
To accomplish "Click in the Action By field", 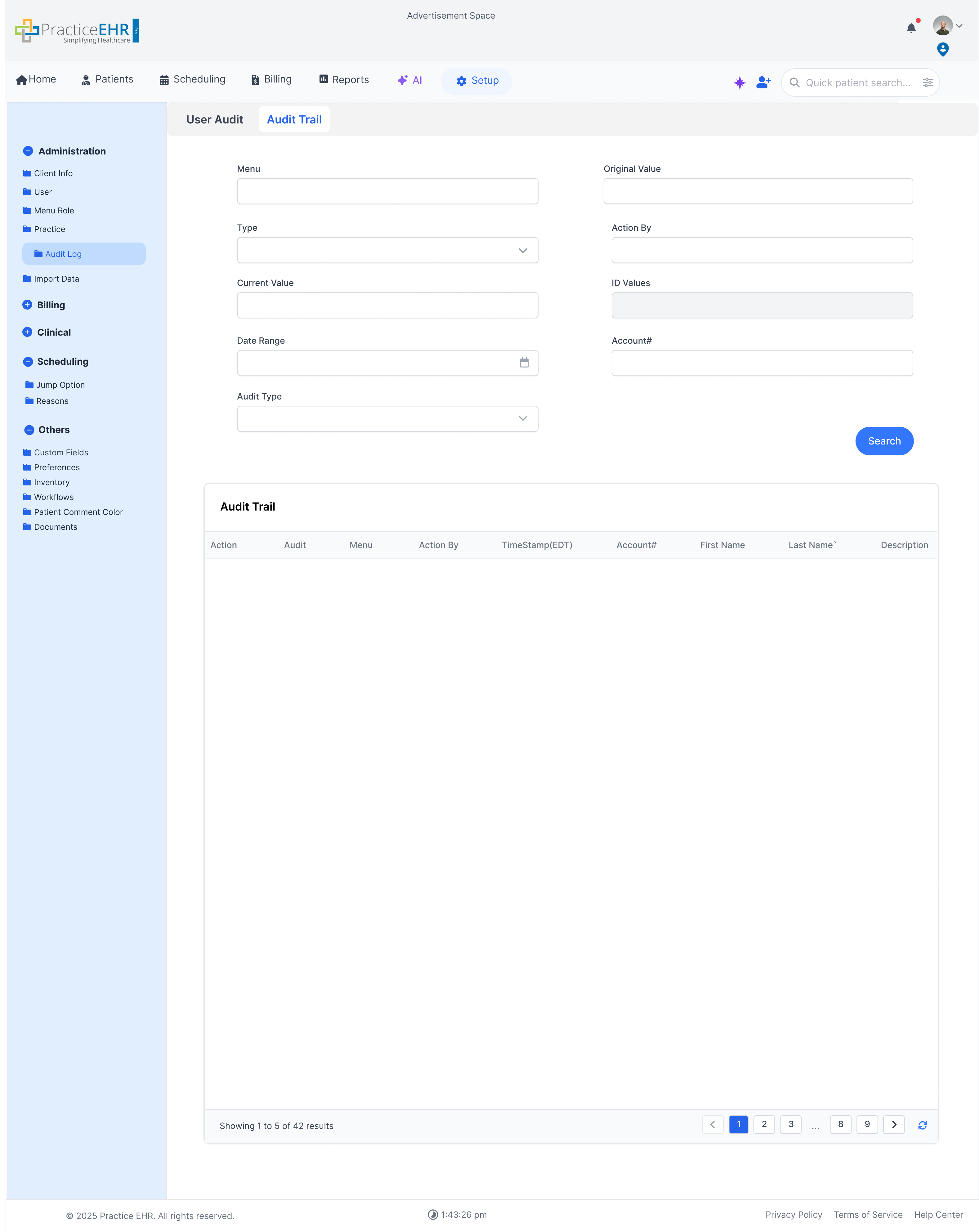I will tap(761, 250).
